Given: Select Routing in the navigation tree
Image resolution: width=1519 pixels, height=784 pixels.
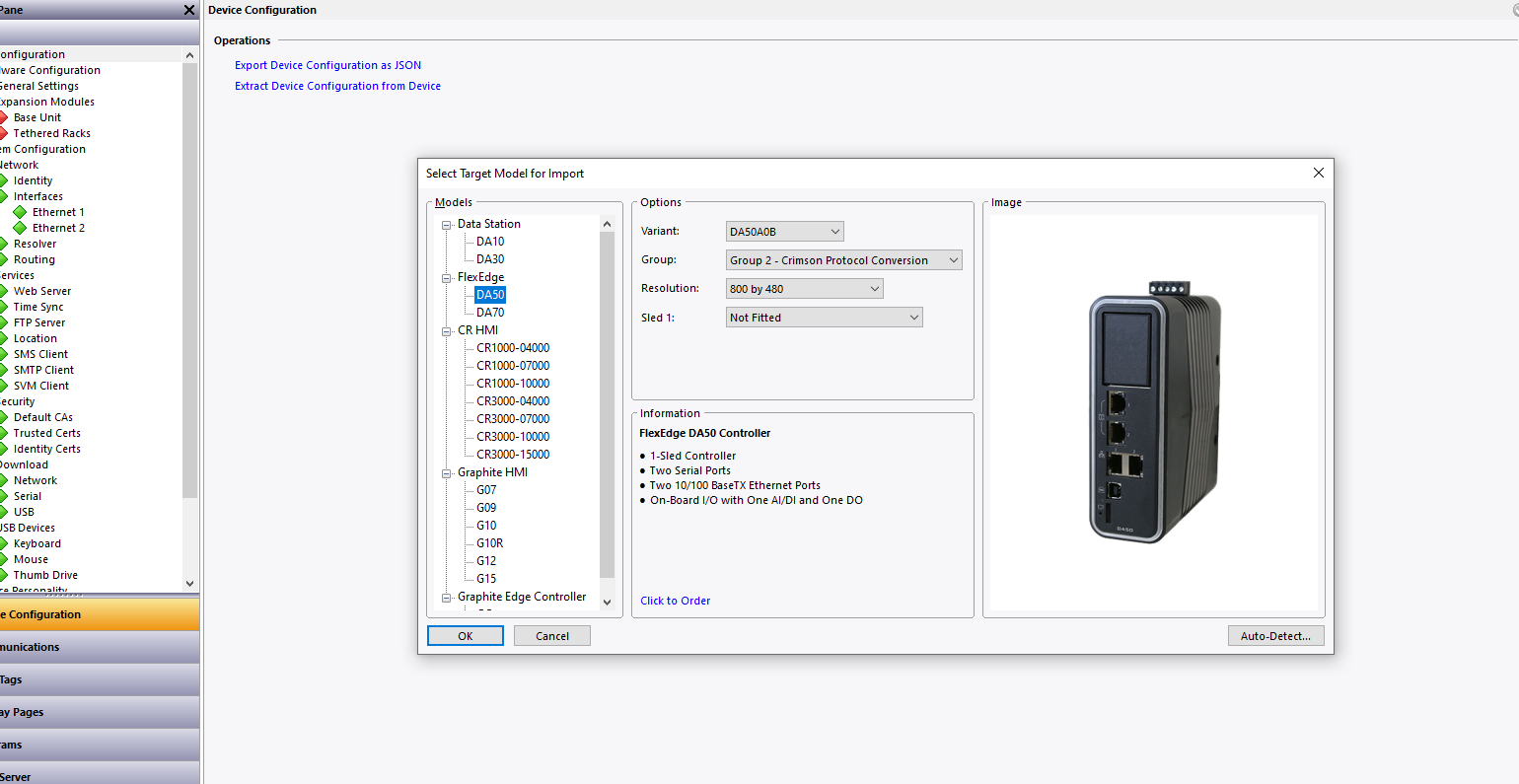Looking at the screenshot, I should click(x=35, y=259).
